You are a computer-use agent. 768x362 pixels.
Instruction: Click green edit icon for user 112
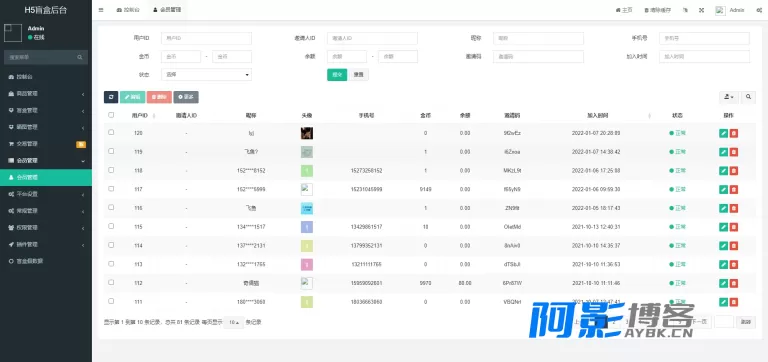pos(723,283)
